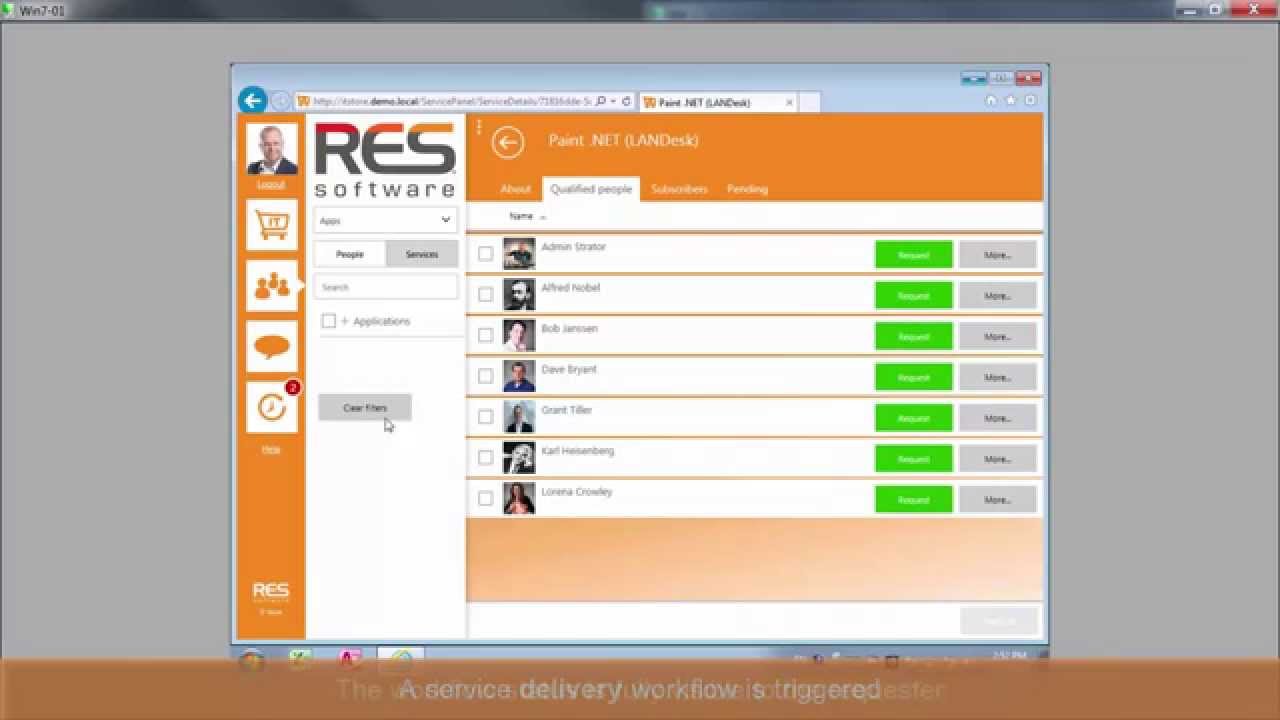Screen dimensions: 1280x720
Task: Tick the checkbox for Admin Strator
Action: (x=486, y=254)
